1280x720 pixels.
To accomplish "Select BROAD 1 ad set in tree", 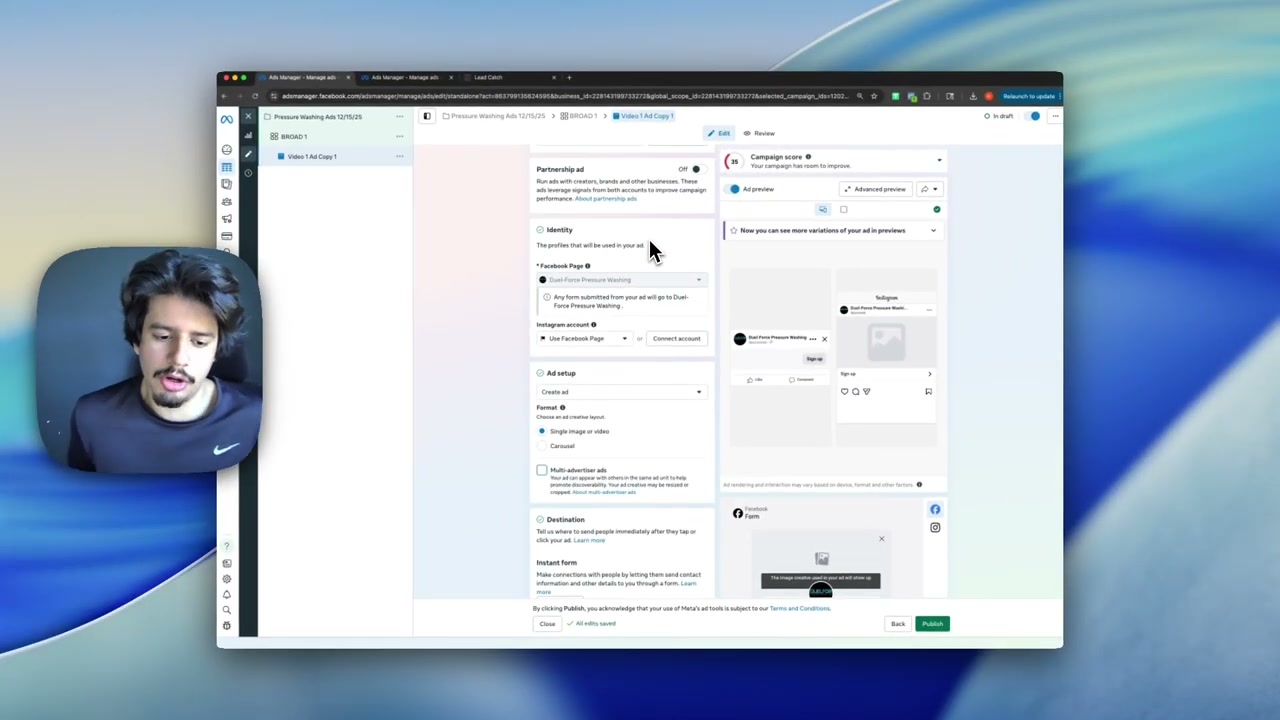I will (294, 137).
